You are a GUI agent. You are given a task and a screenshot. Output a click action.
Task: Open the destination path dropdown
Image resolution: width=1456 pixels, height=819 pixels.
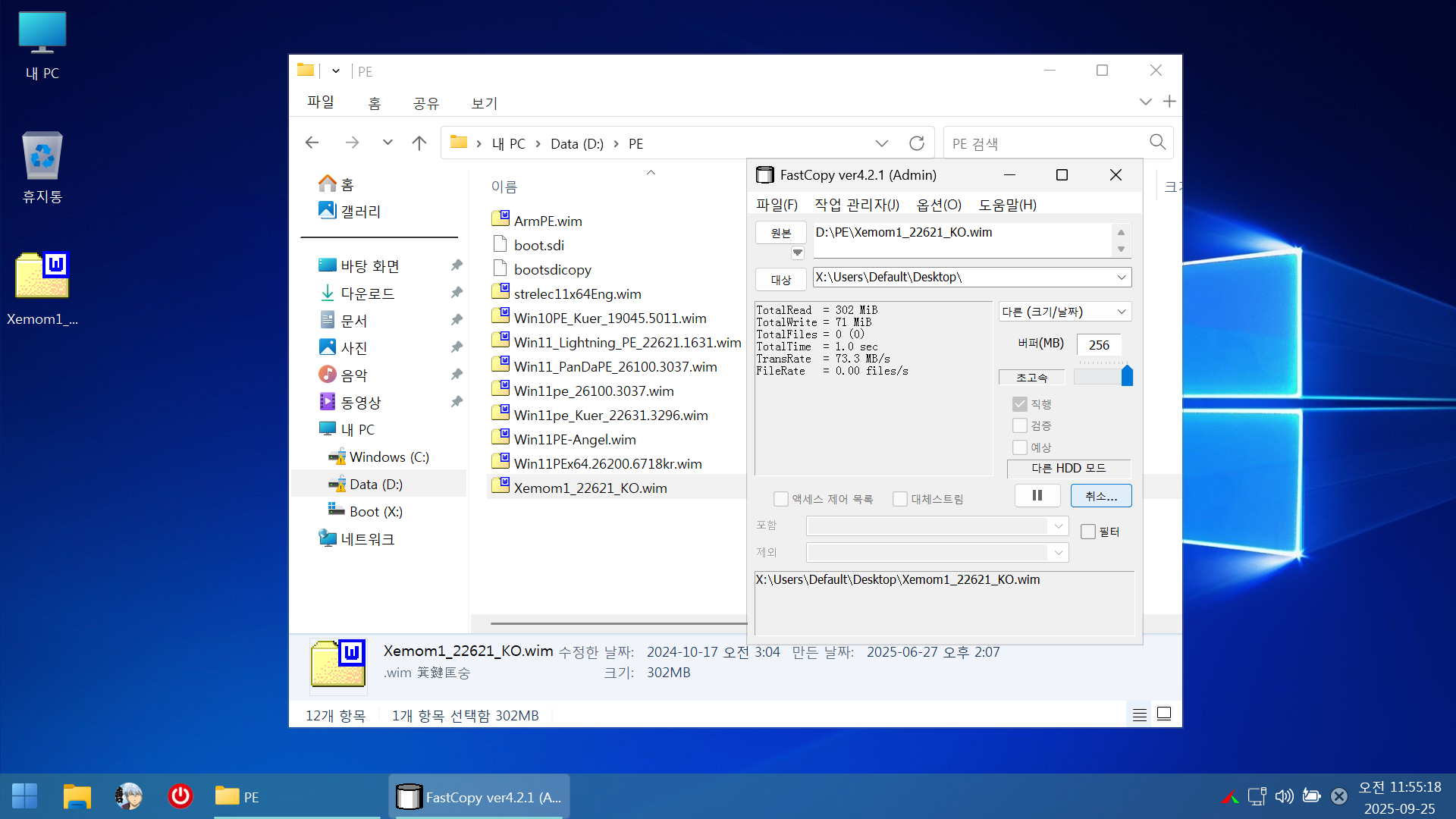tap(1122, 278)
